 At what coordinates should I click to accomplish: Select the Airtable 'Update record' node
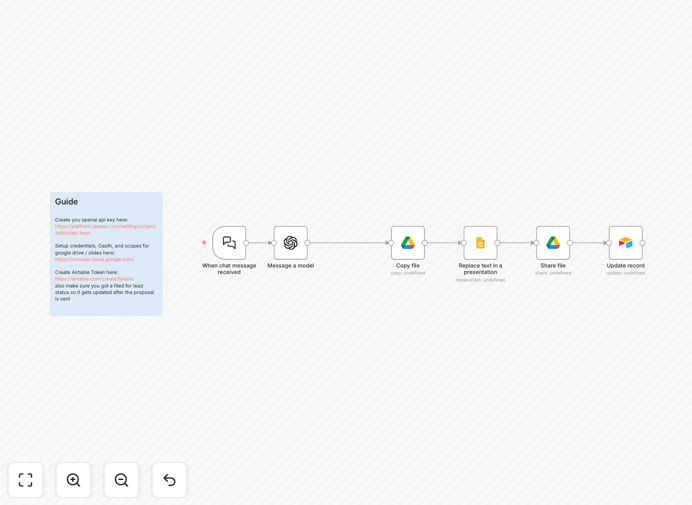pos(626,243)
